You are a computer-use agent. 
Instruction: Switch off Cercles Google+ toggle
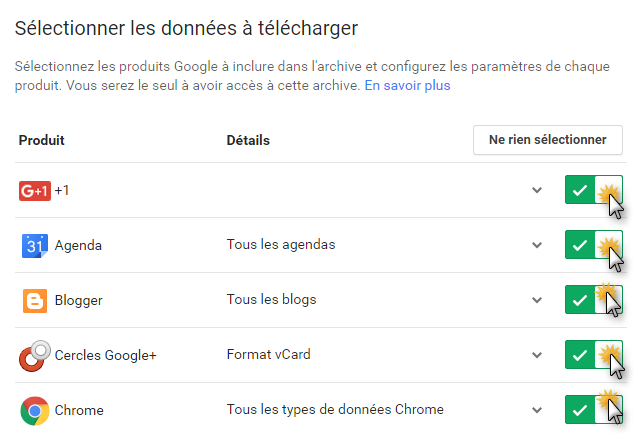(x=593, y=355)
